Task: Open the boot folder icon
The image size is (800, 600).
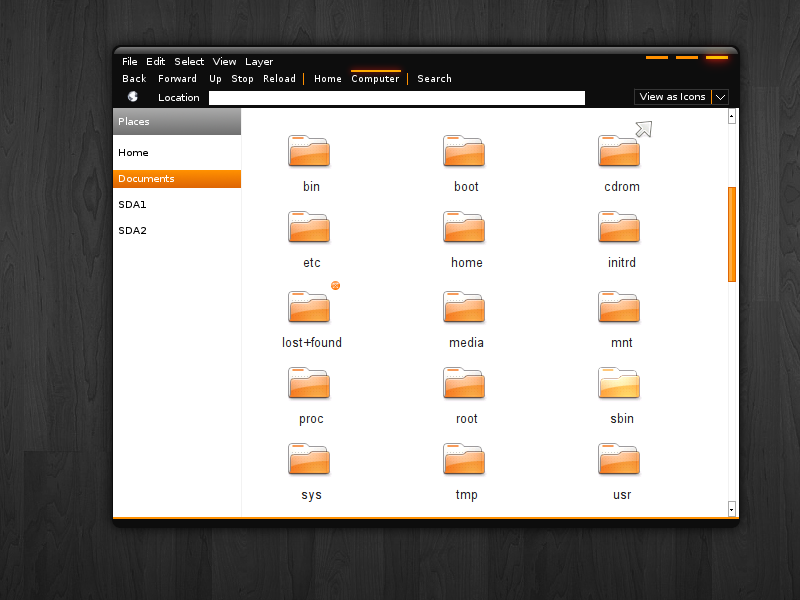Action: tap(464, 151)
